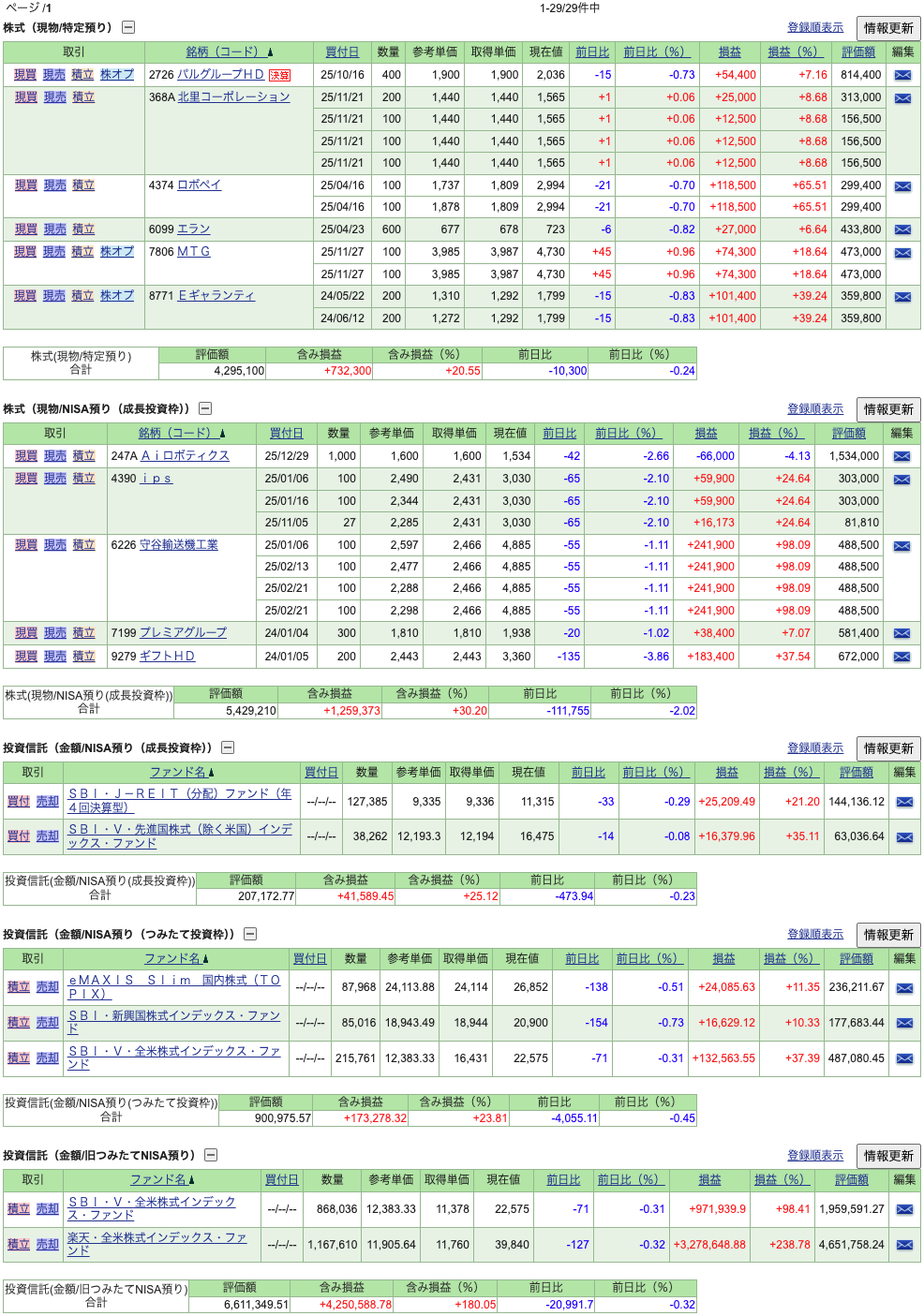Open edit icon for 楽天・全米株式インデックス fund

click(x=904, y=1245)
